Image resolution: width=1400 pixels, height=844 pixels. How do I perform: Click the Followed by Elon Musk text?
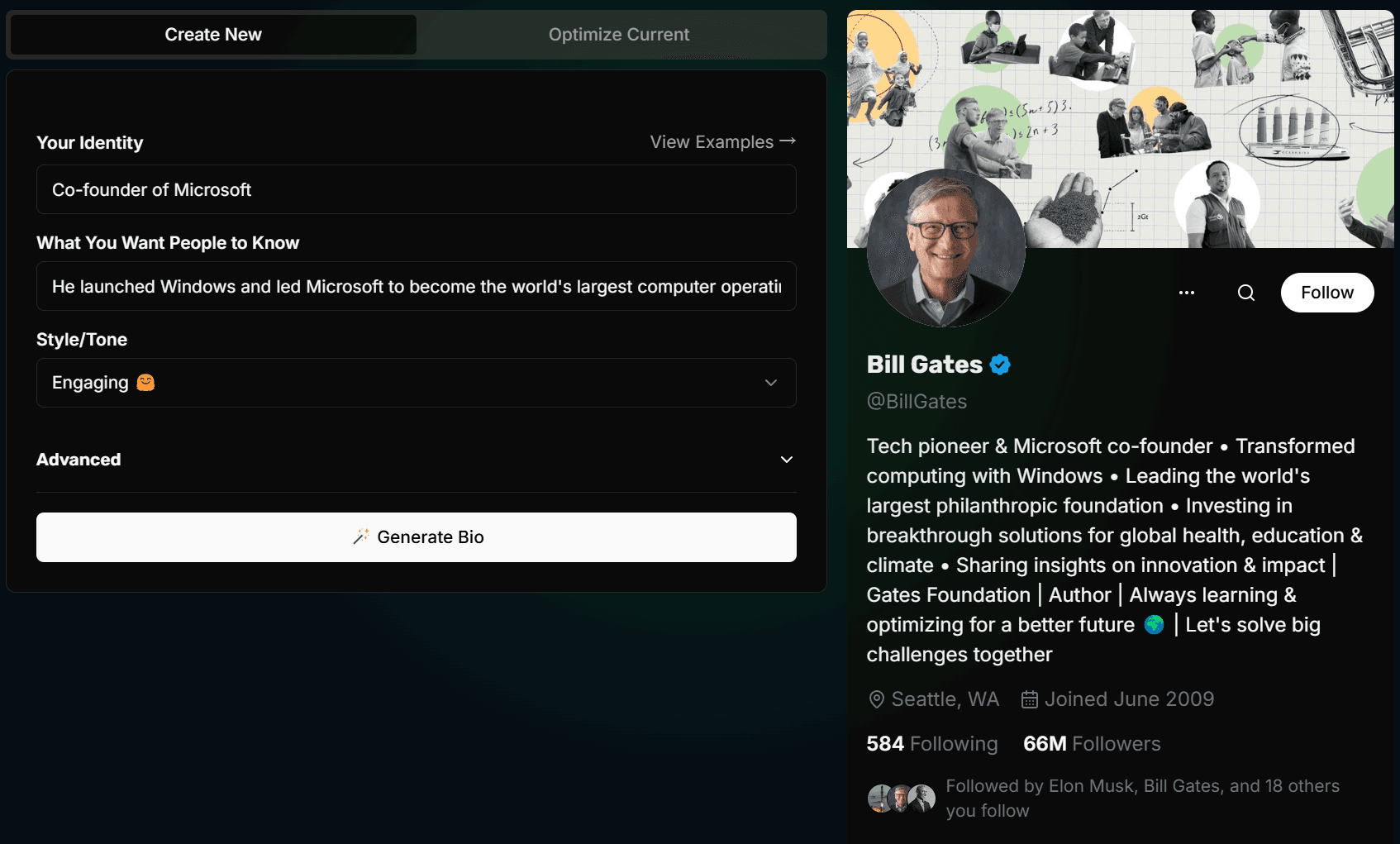[1143, 799]
